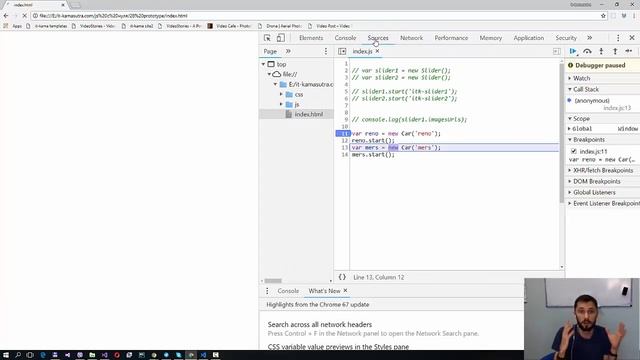Open the Memory tab
The image size is (640, 360).
click(491, 38)
